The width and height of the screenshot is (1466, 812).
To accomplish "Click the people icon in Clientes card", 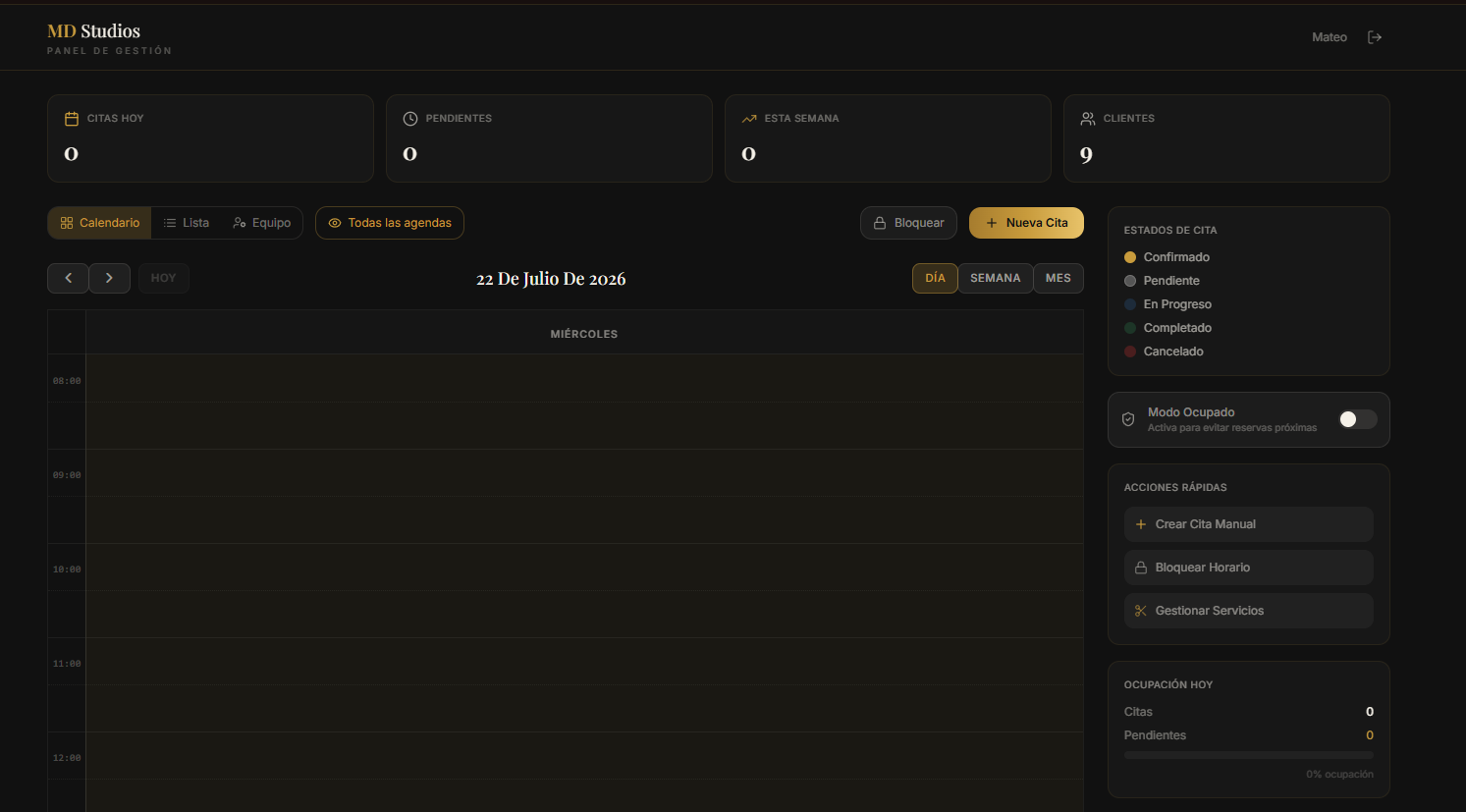I will 1088,119.
